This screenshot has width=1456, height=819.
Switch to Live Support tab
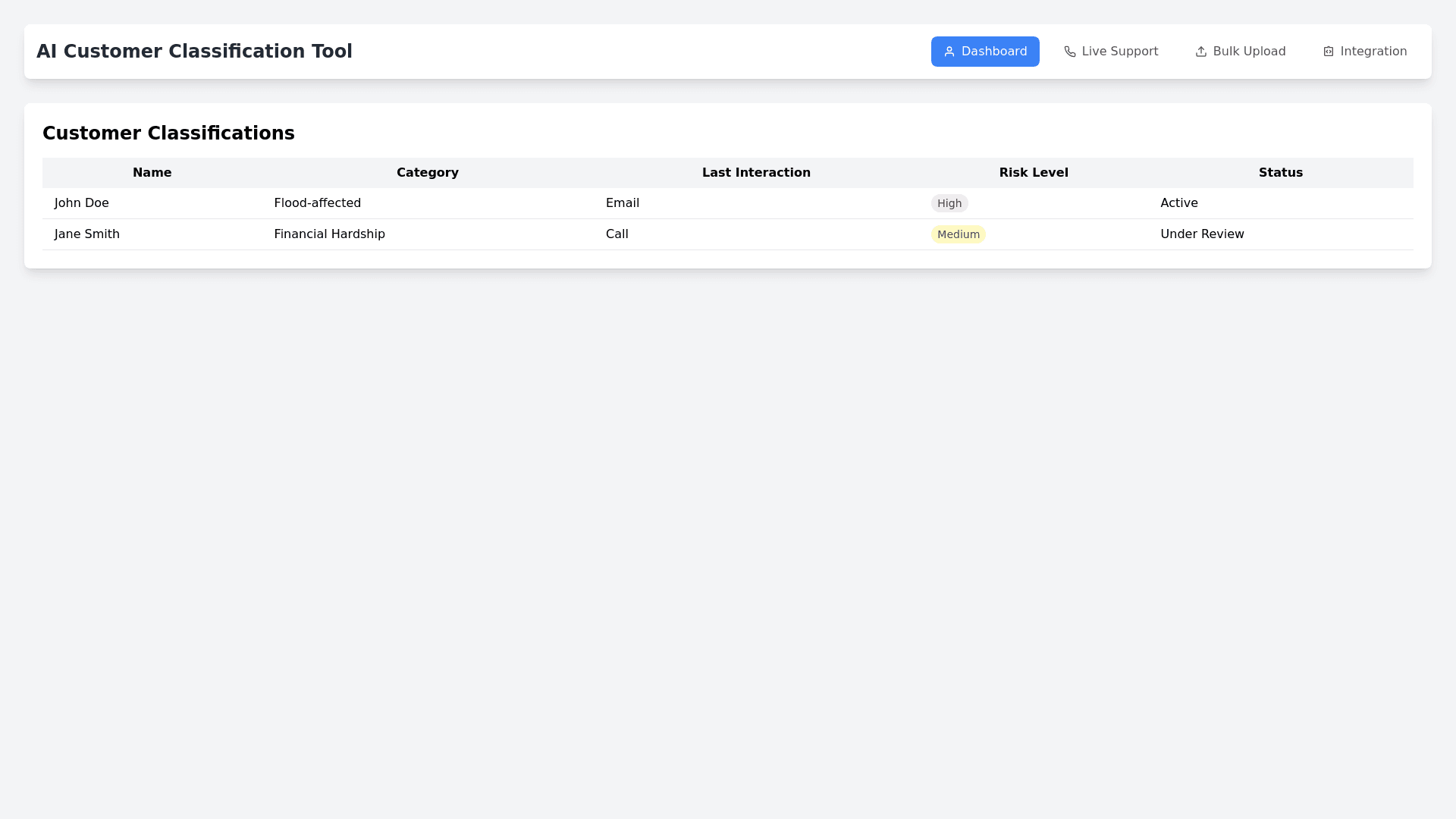pos(1111,52)
